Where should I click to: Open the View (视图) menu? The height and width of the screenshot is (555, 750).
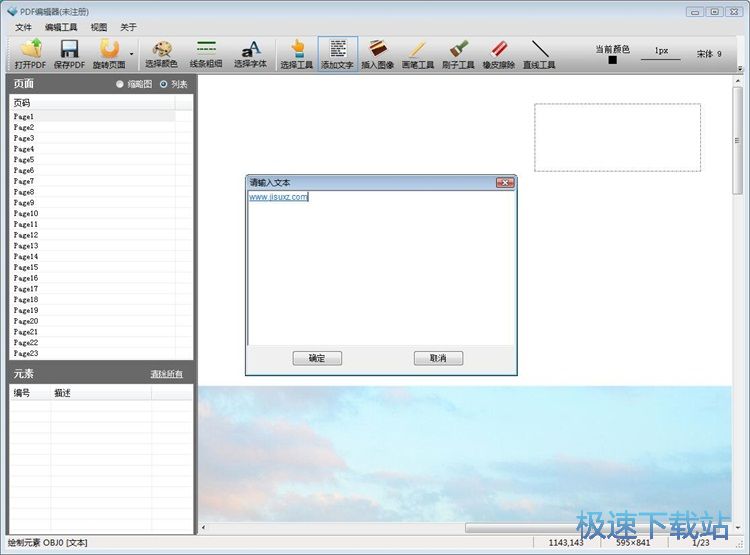[98, 27]
